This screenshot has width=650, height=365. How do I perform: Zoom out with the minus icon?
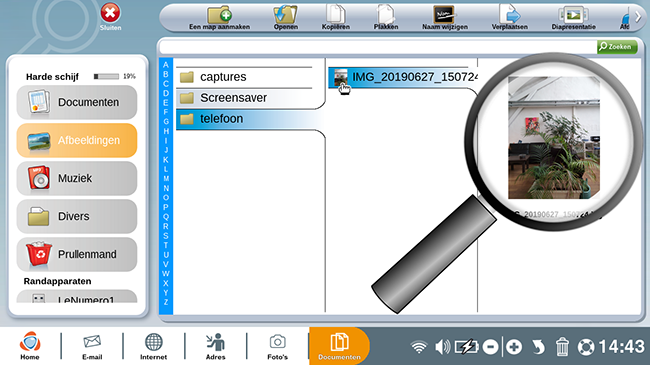point(490,347)
